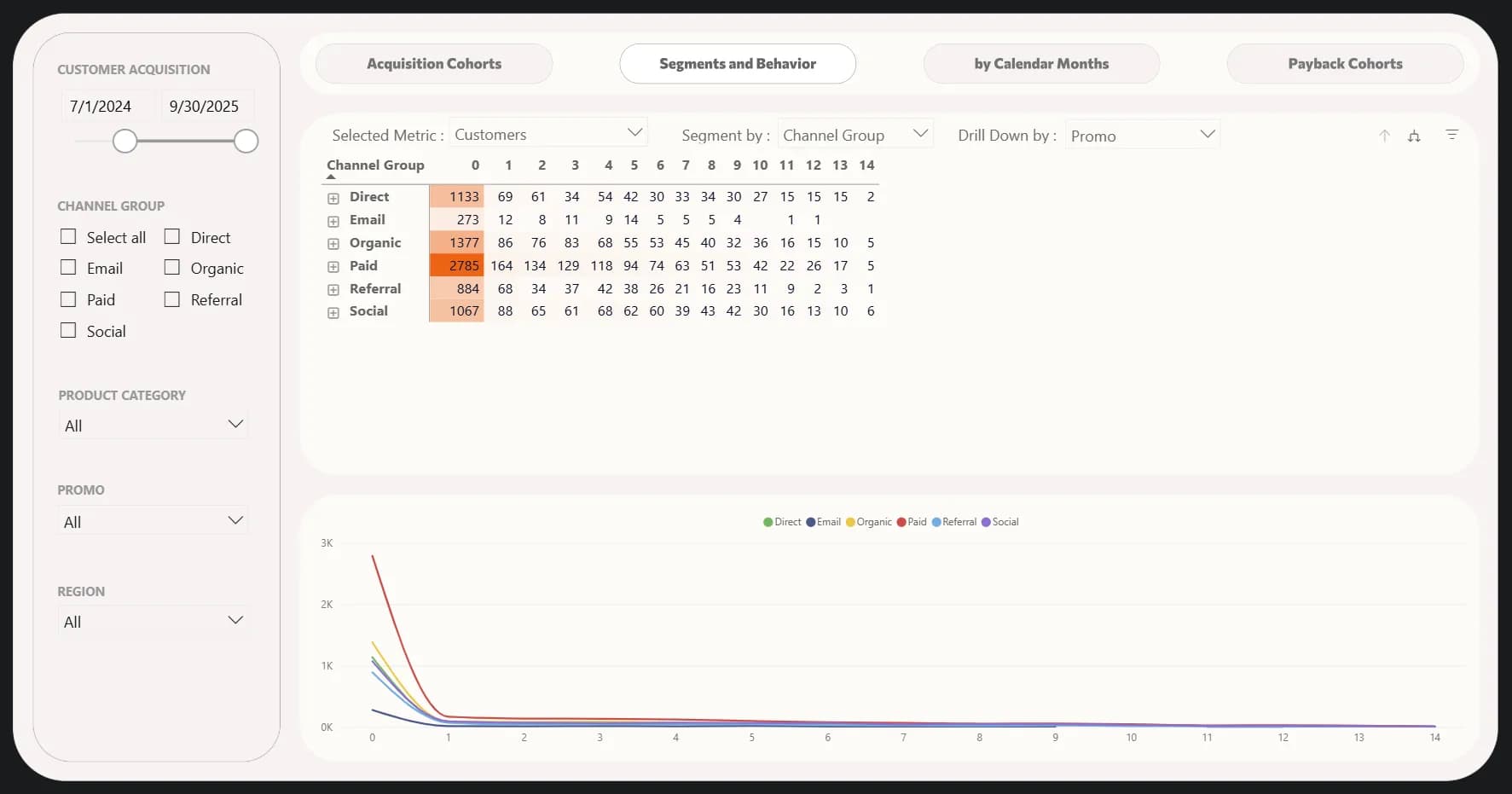This screenshot has width=1512, height=794.
Task: Click the drill up arrow icon
Action: click(x=1384, y=136)
